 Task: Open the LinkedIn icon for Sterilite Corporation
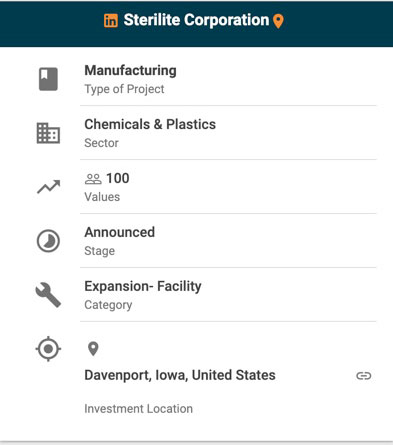(x=111, y=21)
